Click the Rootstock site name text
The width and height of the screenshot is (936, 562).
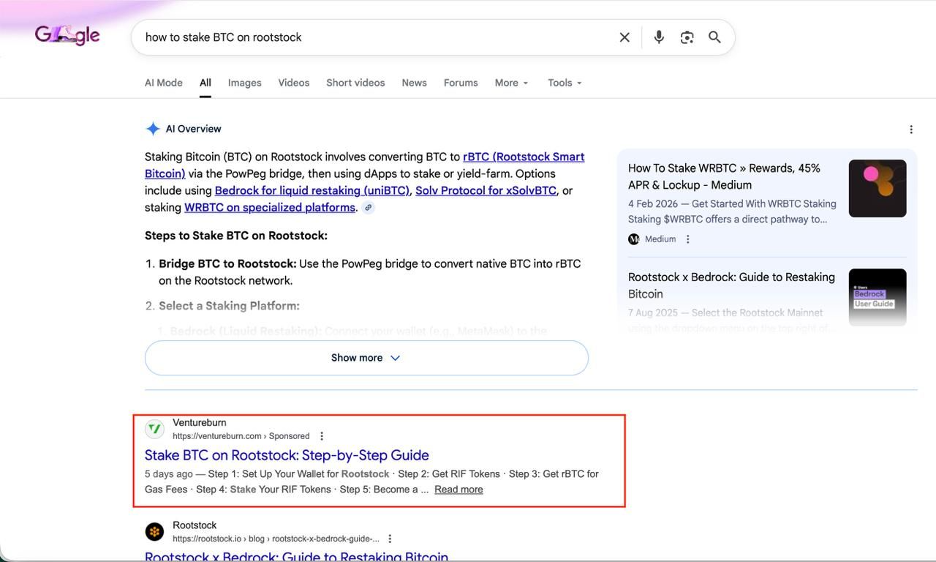(195, 525)
